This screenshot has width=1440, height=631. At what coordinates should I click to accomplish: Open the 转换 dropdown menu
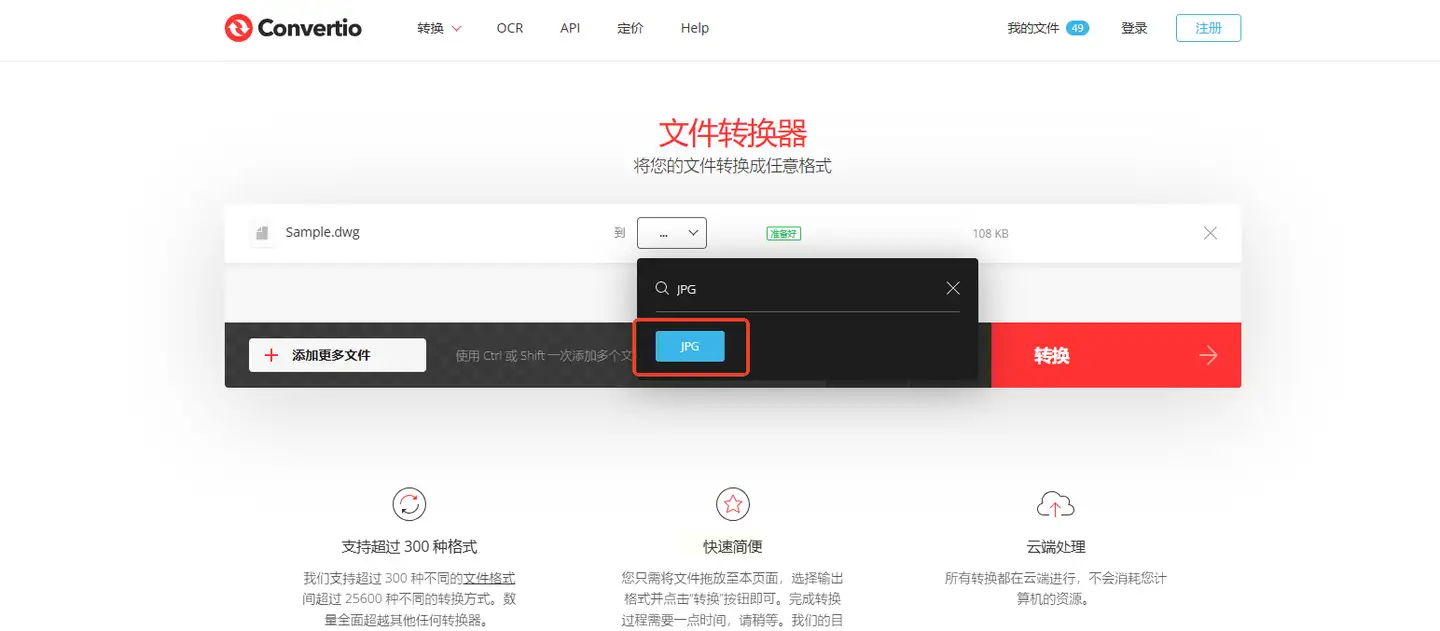[439, 28]
